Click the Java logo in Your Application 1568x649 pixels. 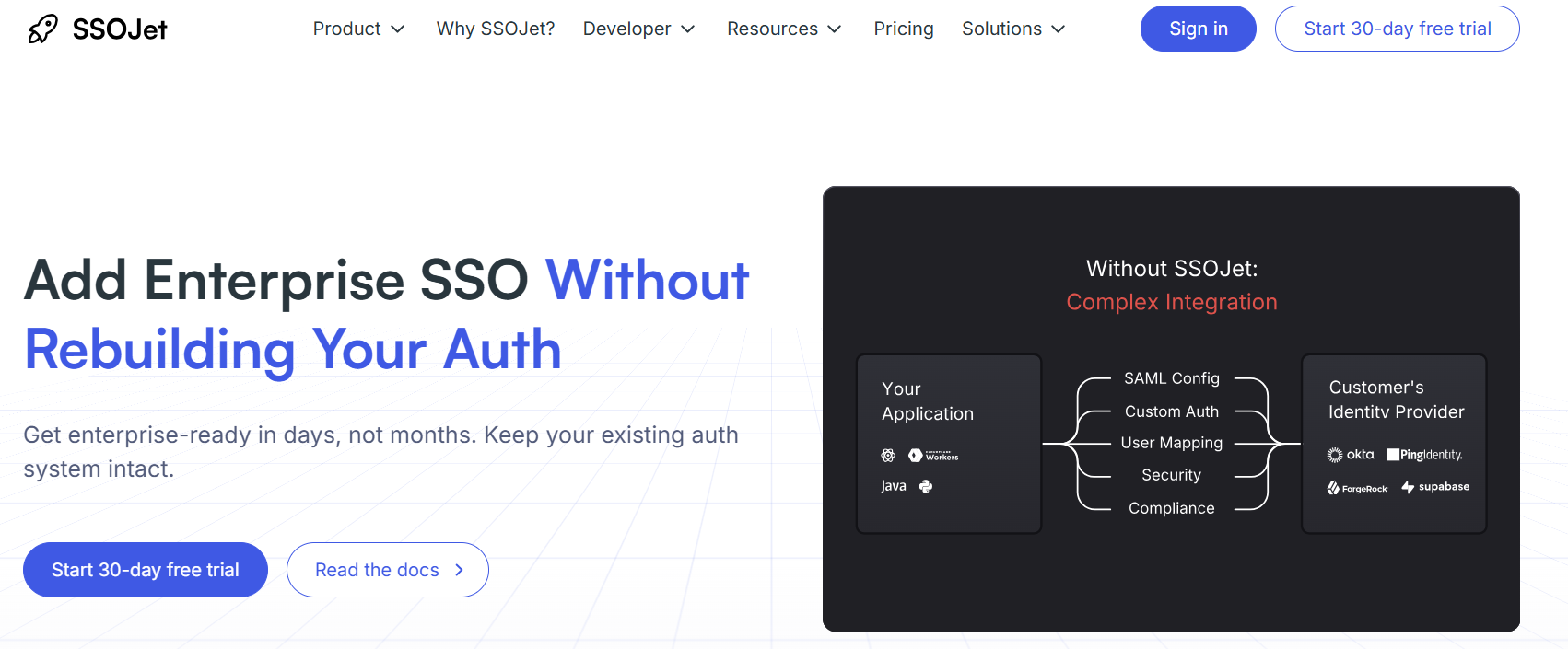click(x=894, y=486)
